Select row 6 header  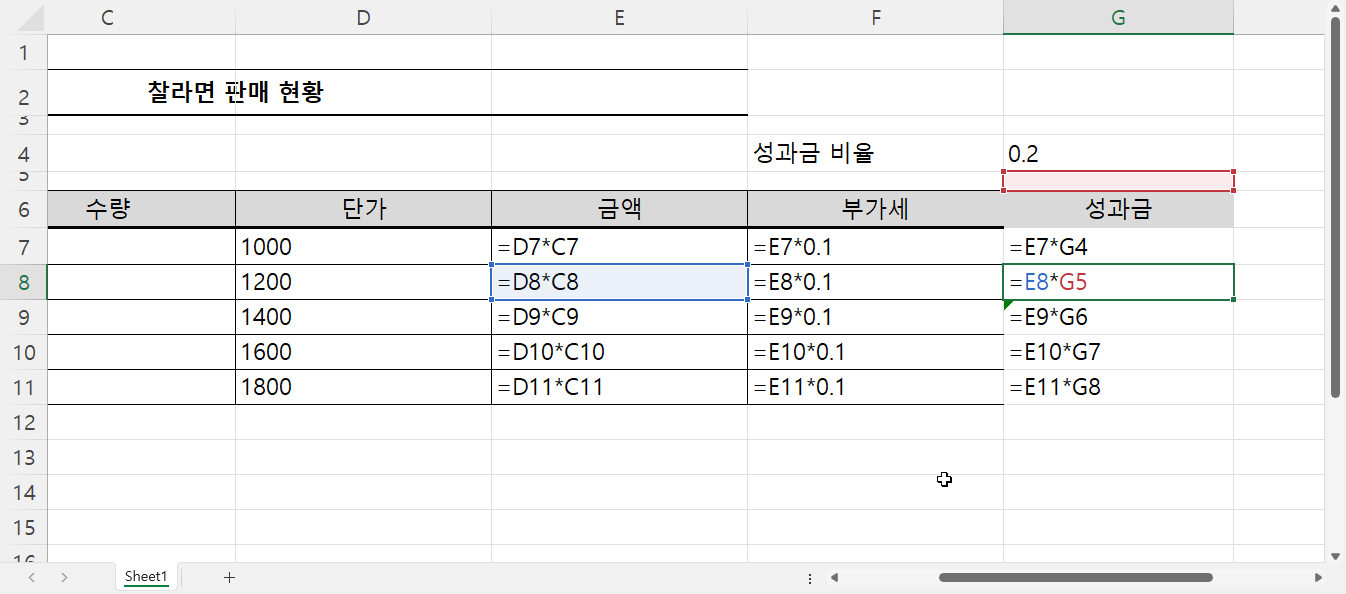[x=23, y=209]
